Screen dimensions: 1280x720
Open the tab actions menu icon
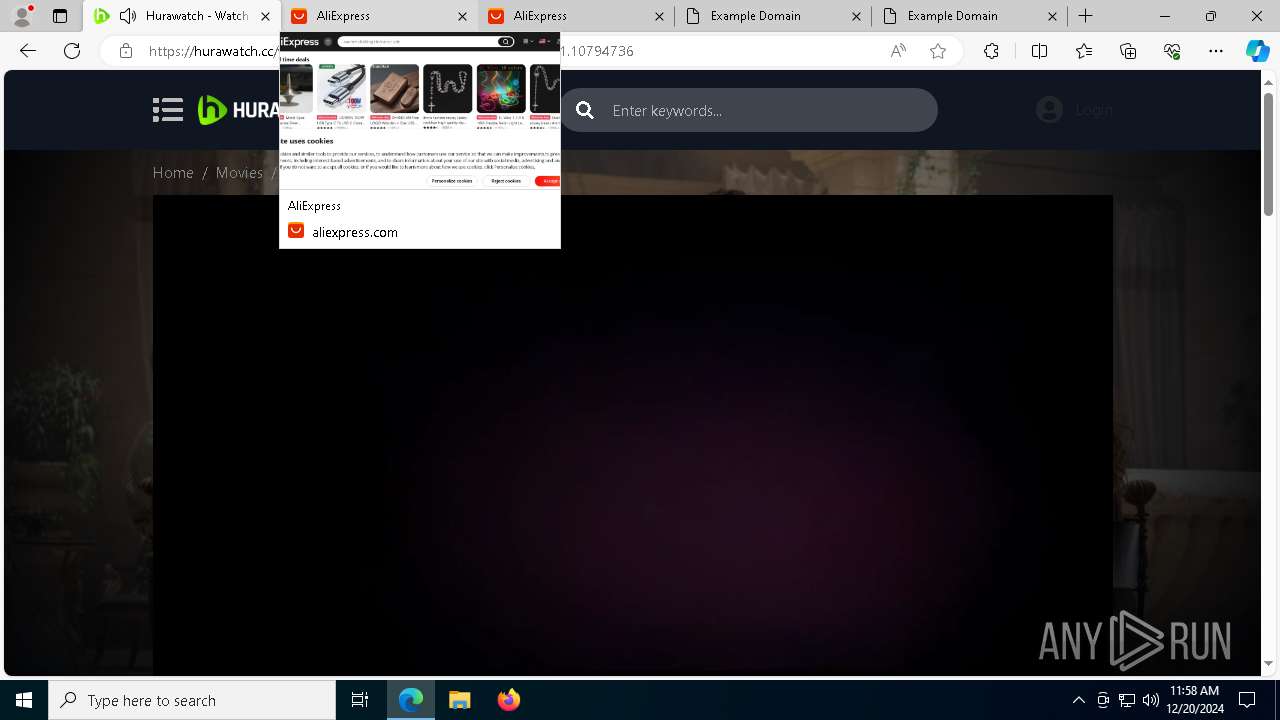(60, 16)
